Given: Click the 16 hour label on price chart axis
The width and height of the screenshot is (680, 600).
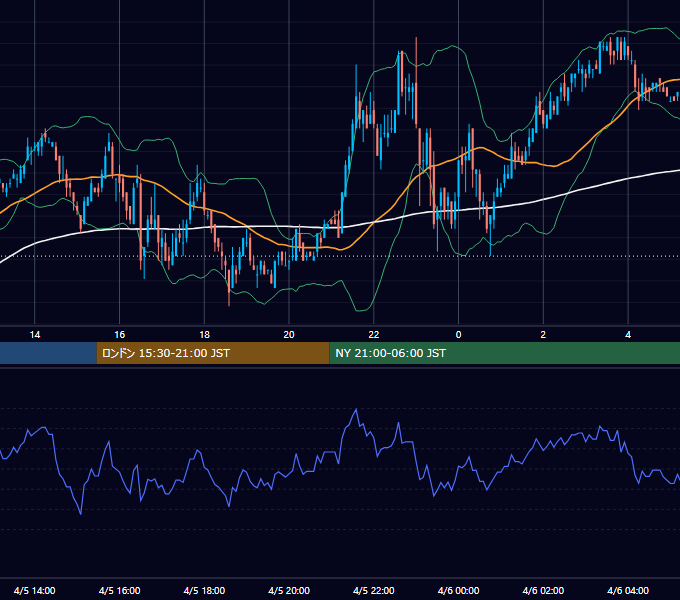Looking at the screenshot, I should [120, 335].
